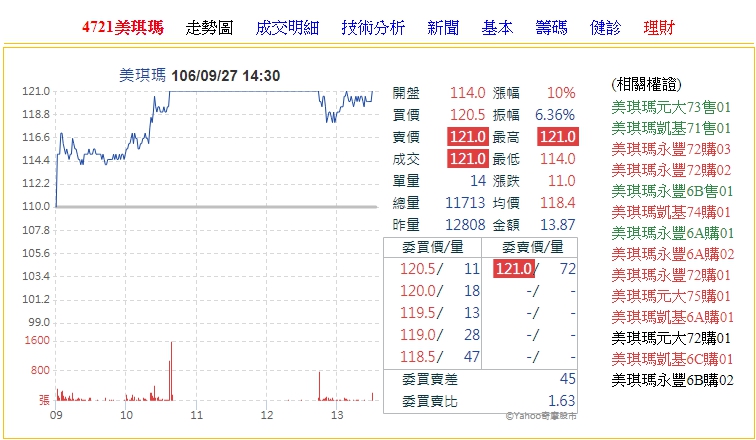
Task: Open warrant 美琪瑪永豐6A購02
Action: coord(673,254)
